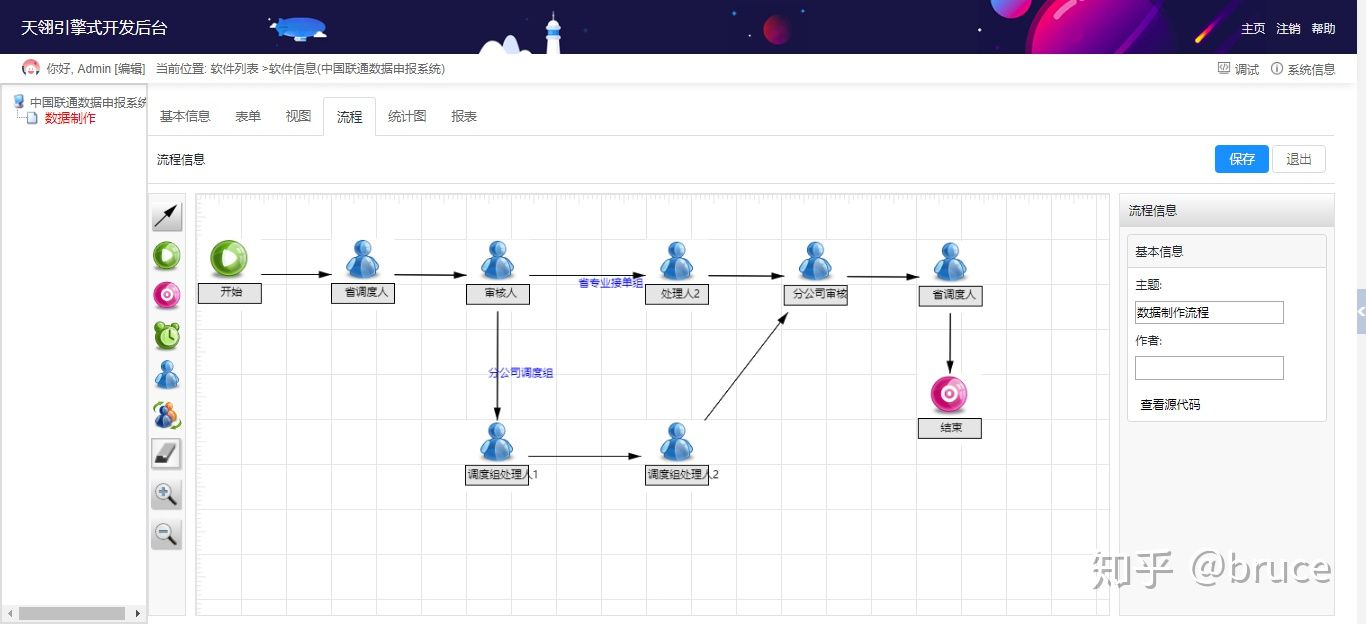Select the green alarm clock timer tool
Image resolution: width=1366 pixels, height=624 pixels.
(x=167, y=335)
